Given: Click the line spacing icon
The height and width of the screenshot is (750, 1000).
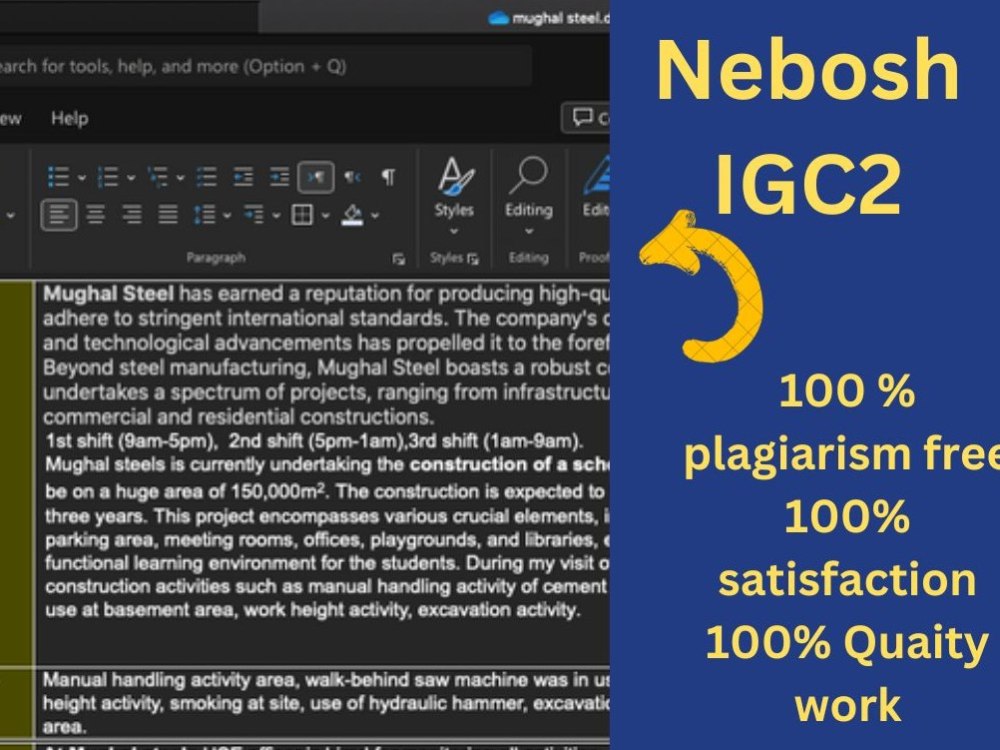Looking at the screenshot, I should (204, 214).
